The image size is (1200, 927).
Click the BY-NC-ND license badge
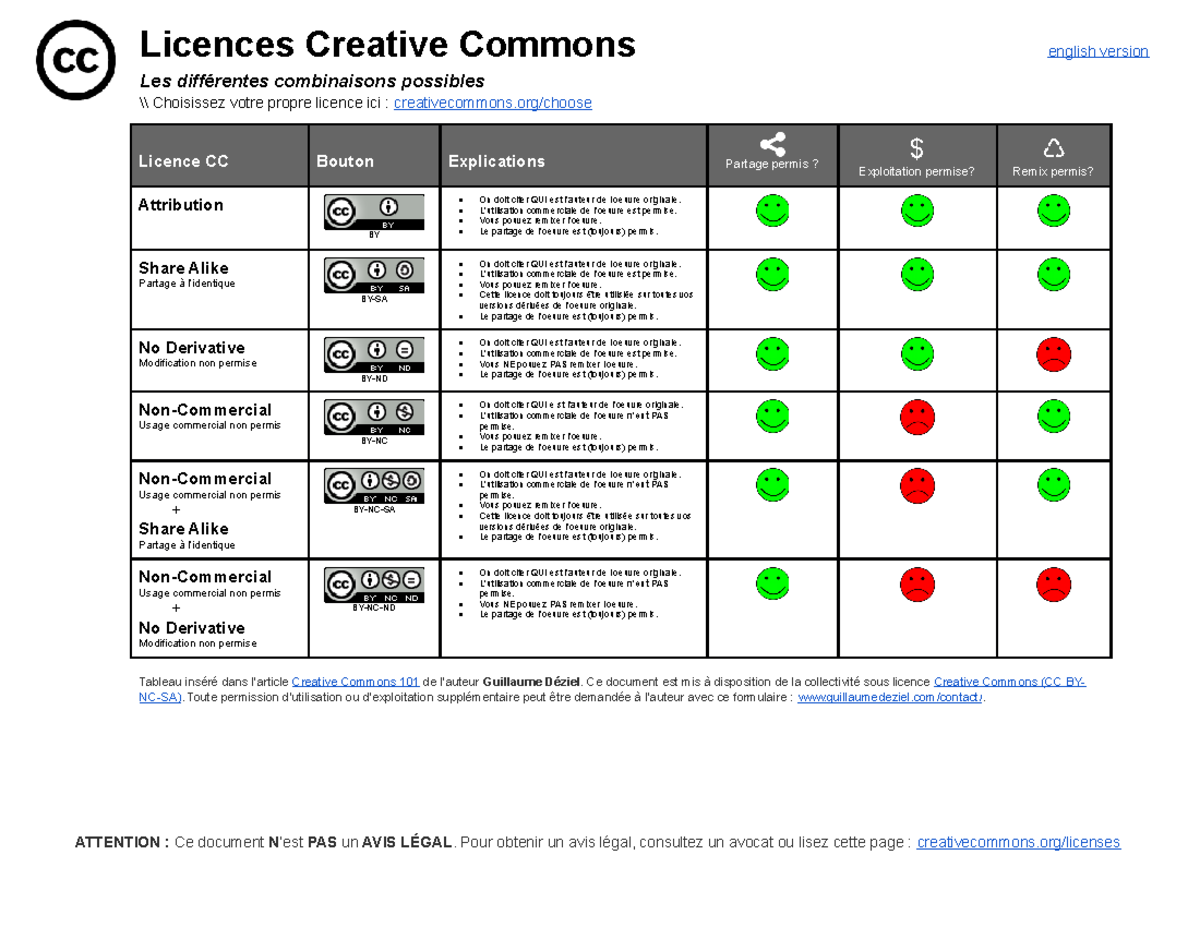[372, 585]
